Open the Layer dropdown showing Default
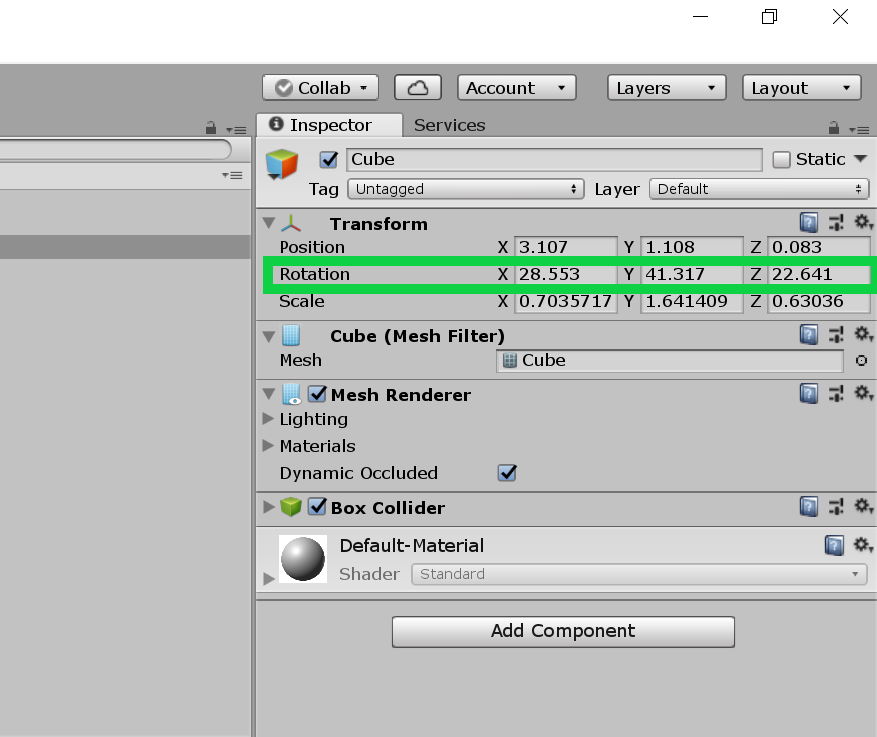877x737 pixels. point(759,189)
